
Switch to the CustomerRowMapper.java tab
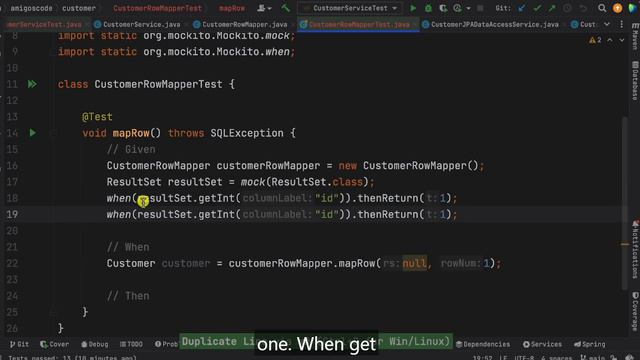[240, 24]
